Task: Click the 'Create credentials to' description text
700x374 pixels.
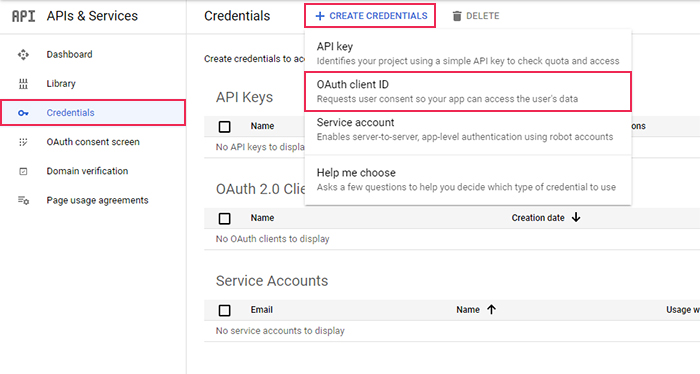Action: point(254,59)
